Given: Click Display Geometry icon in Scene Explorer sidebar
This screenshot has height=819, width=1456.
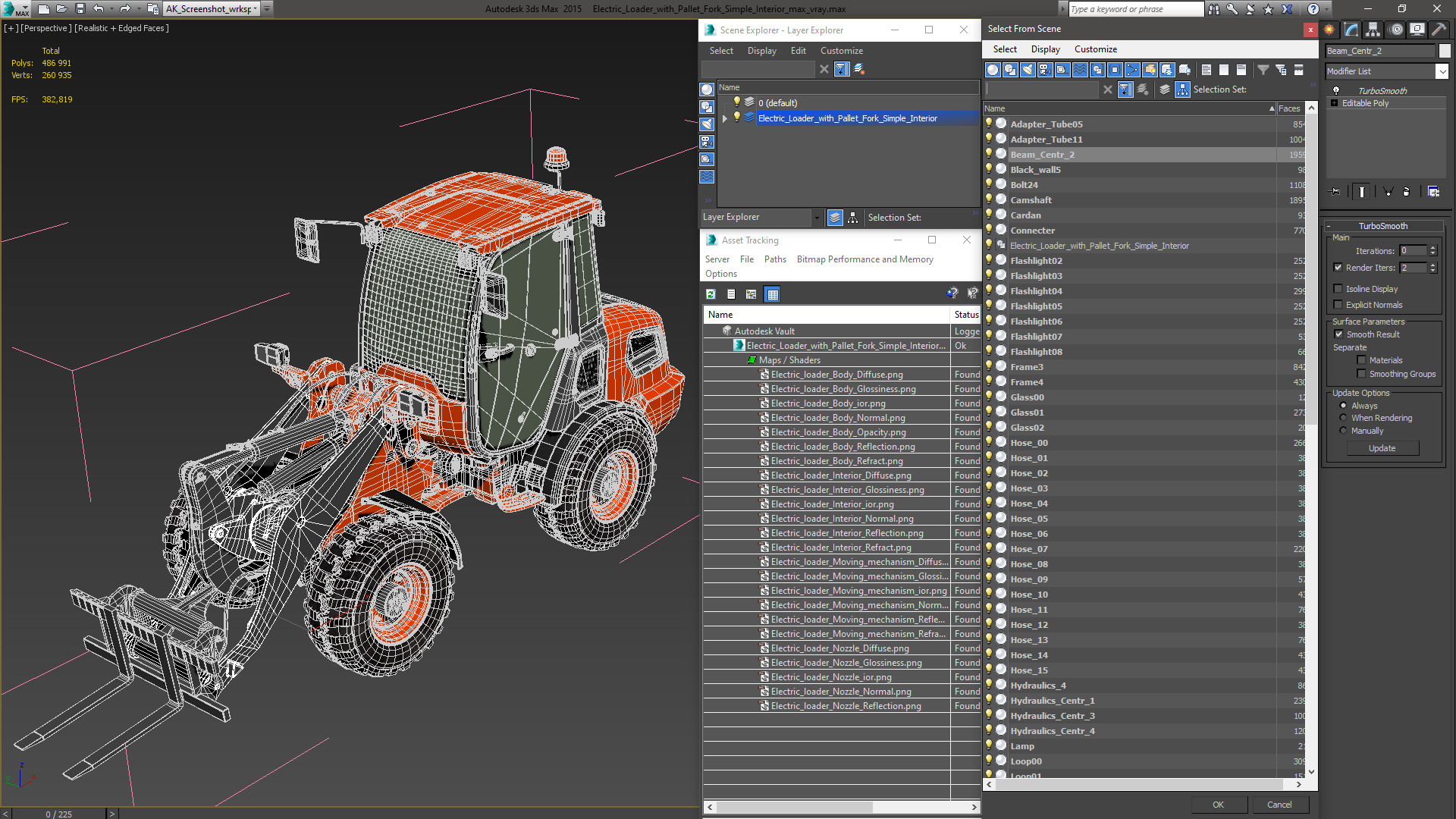Looking at the screenshot, I should click(707, 89).
